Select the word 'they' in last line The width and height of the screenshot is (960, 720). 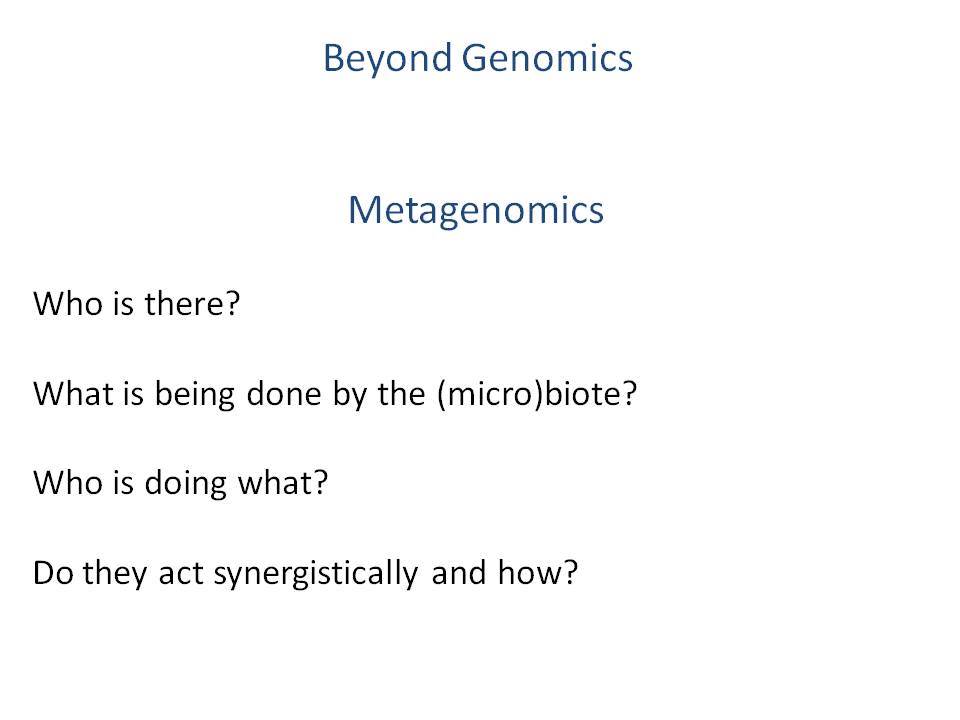(115, 575)
